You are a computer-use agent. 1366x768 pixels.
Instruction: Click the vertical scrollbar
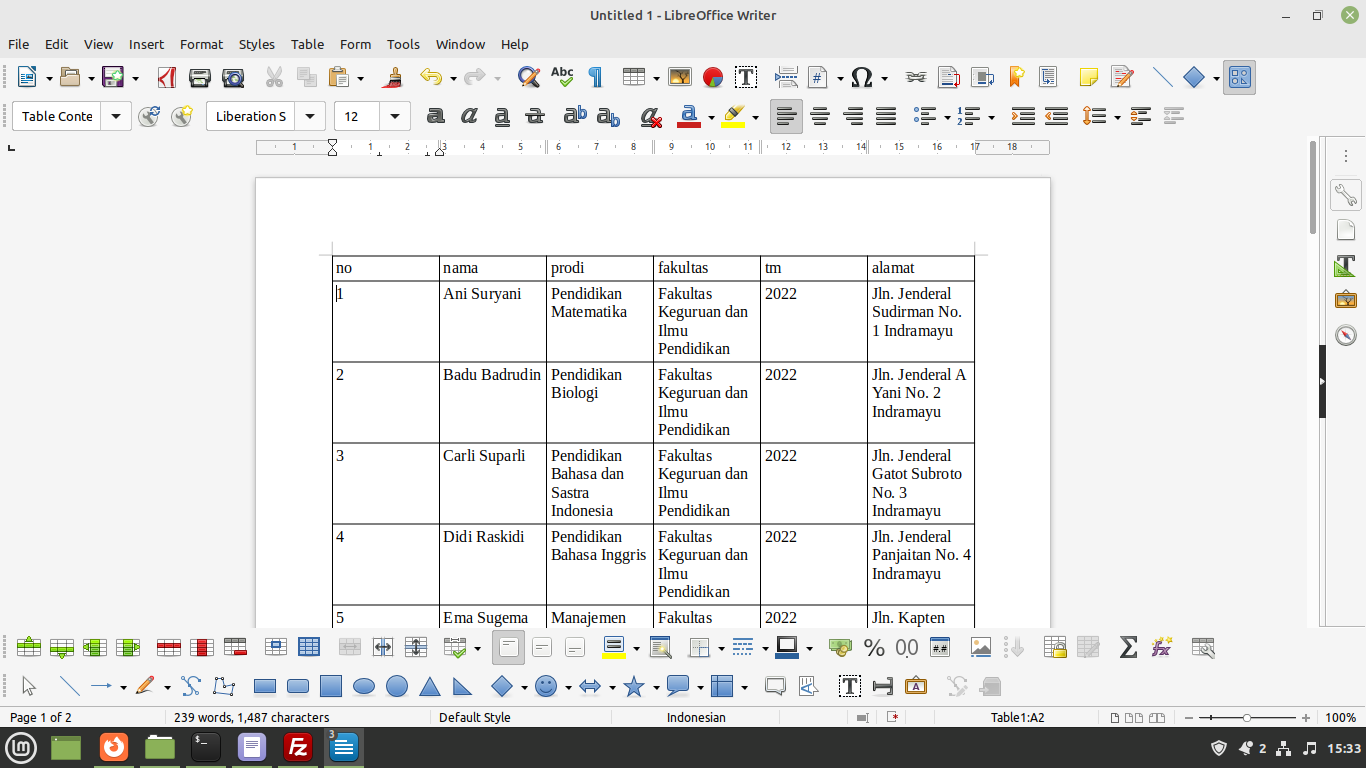point(1313,187)
